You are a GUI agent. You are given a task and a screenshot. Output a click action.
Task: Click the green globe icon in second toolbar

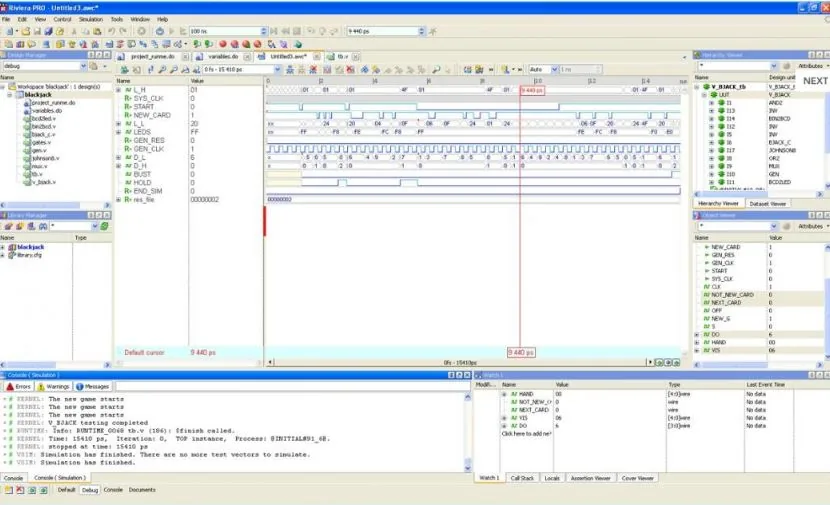[298, 44]
